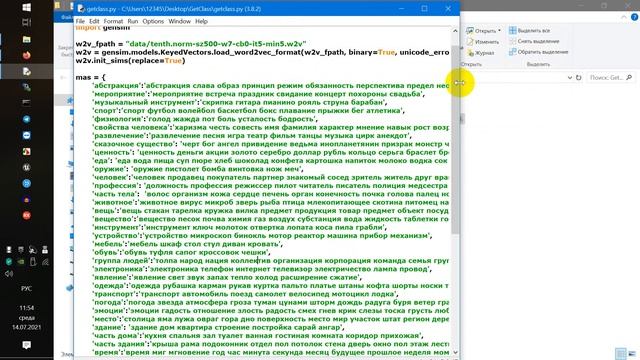Click scroll down arrow in IDLE editor

(x=455, y=353)
